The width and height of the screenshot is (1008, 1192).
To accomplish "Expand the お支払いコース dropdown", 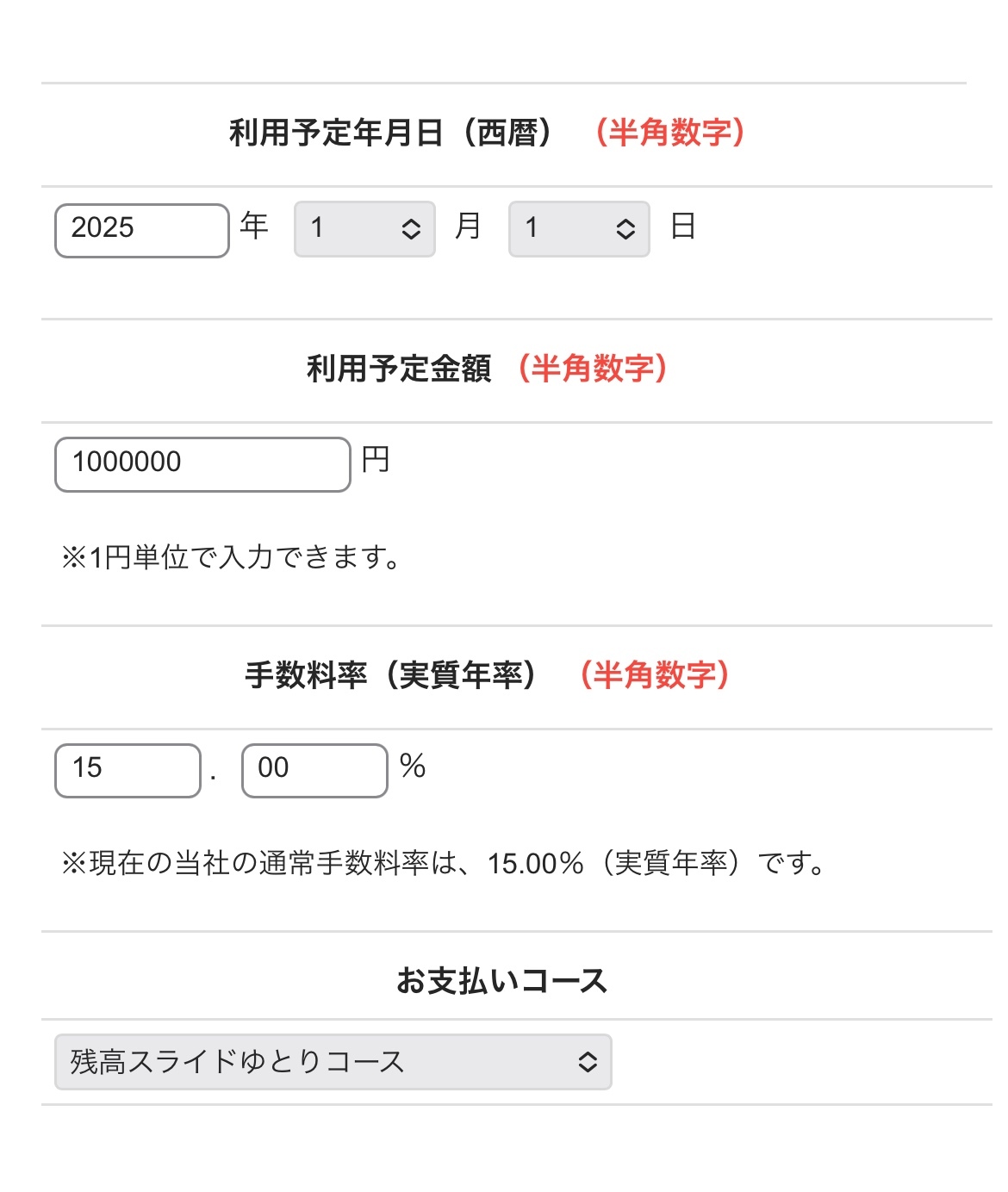I will coord(333,1062).
